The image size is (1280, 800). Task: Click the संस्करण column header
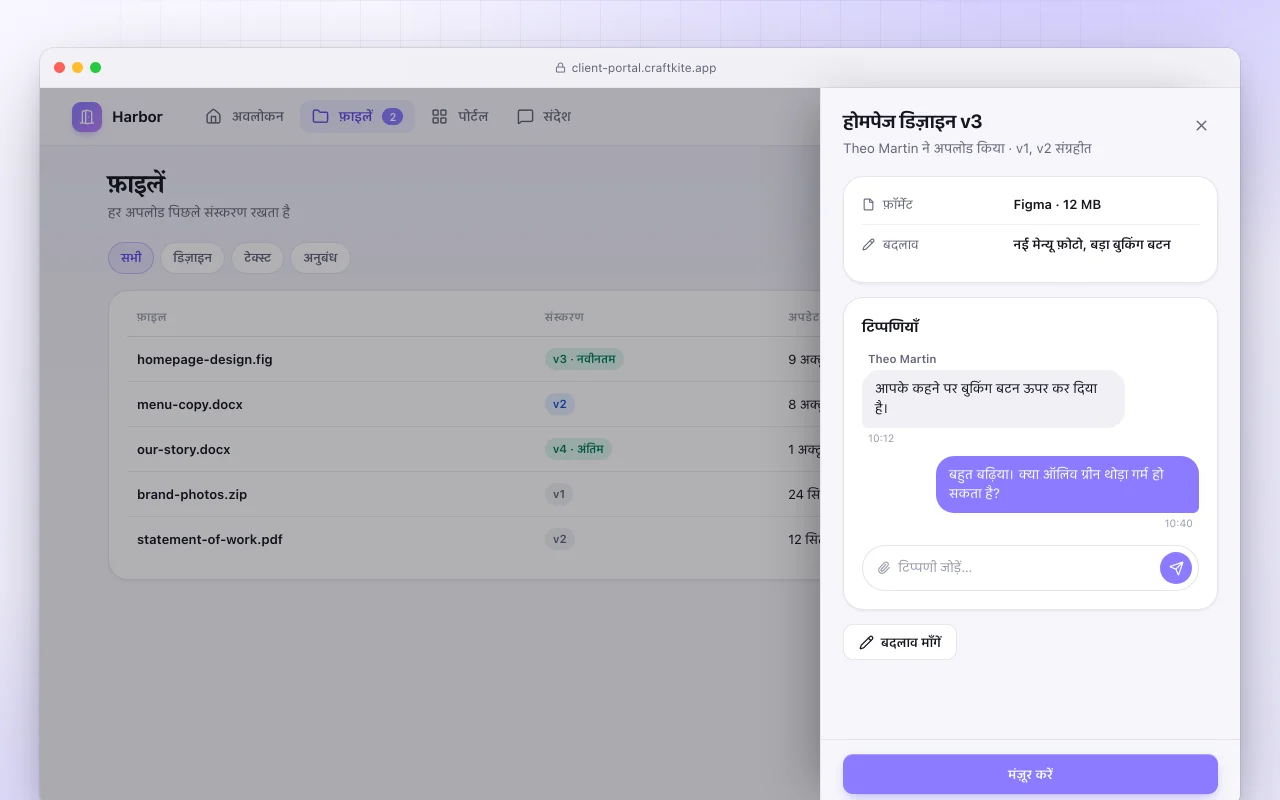pyautogui.click(x=564, y=317)
